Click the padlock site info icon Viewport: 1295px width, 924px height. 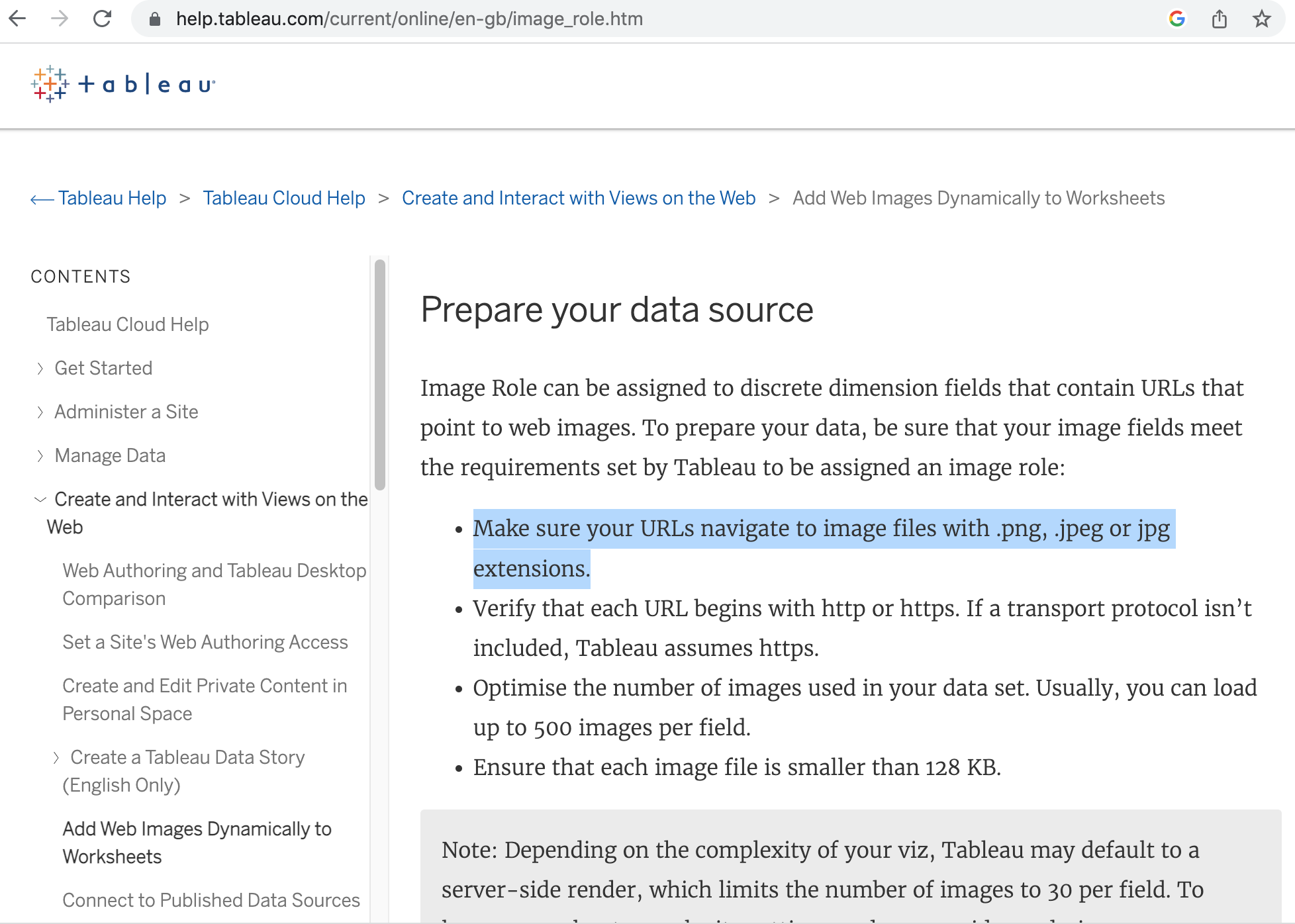point(155,19)
